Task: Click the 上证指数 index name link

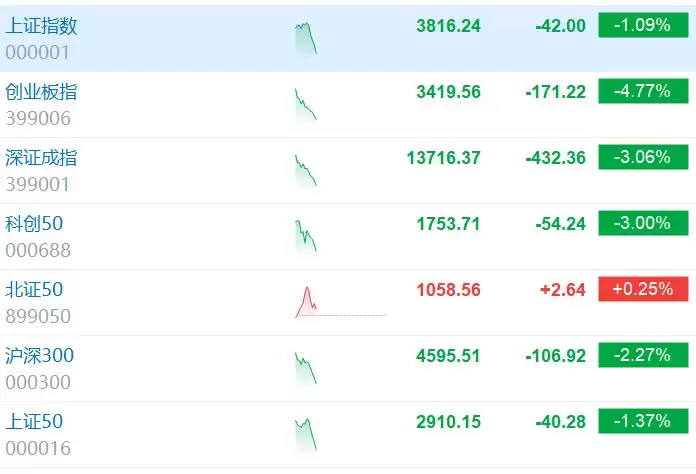Action: point(41,26)
